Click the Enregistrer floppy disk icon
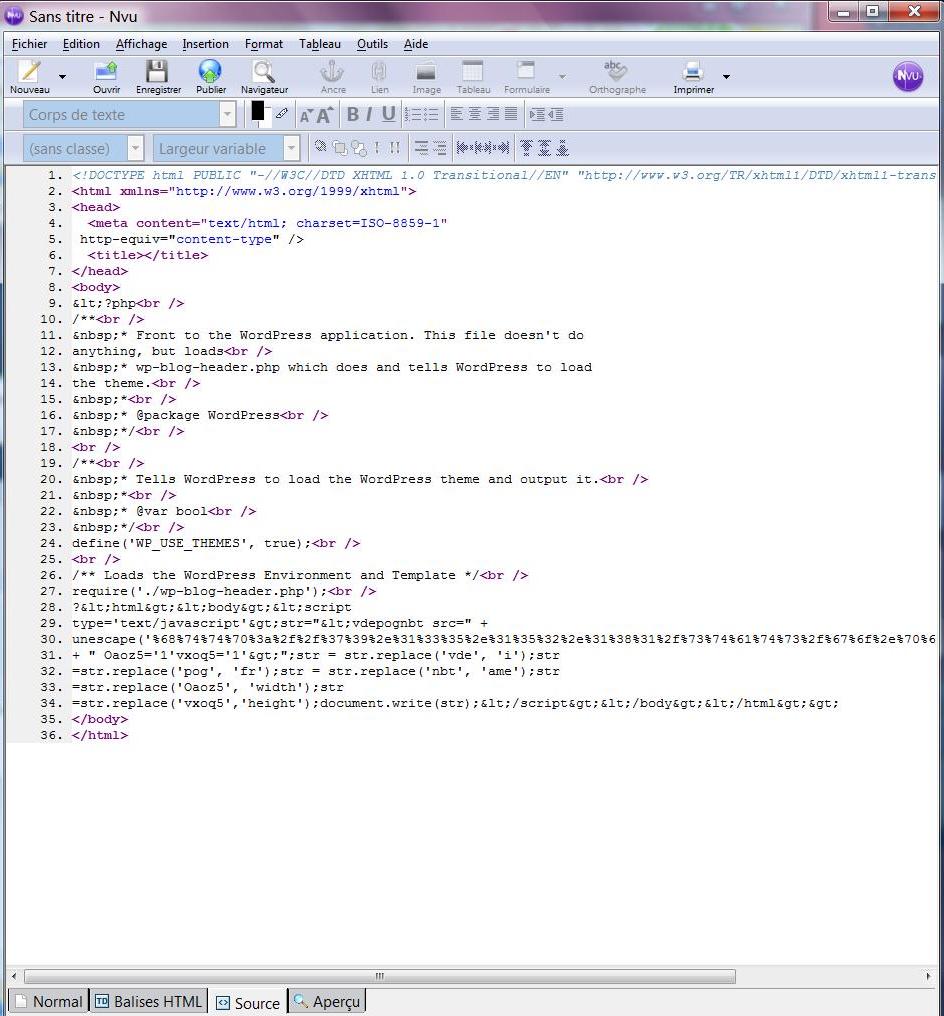 (x=157, y=71)
